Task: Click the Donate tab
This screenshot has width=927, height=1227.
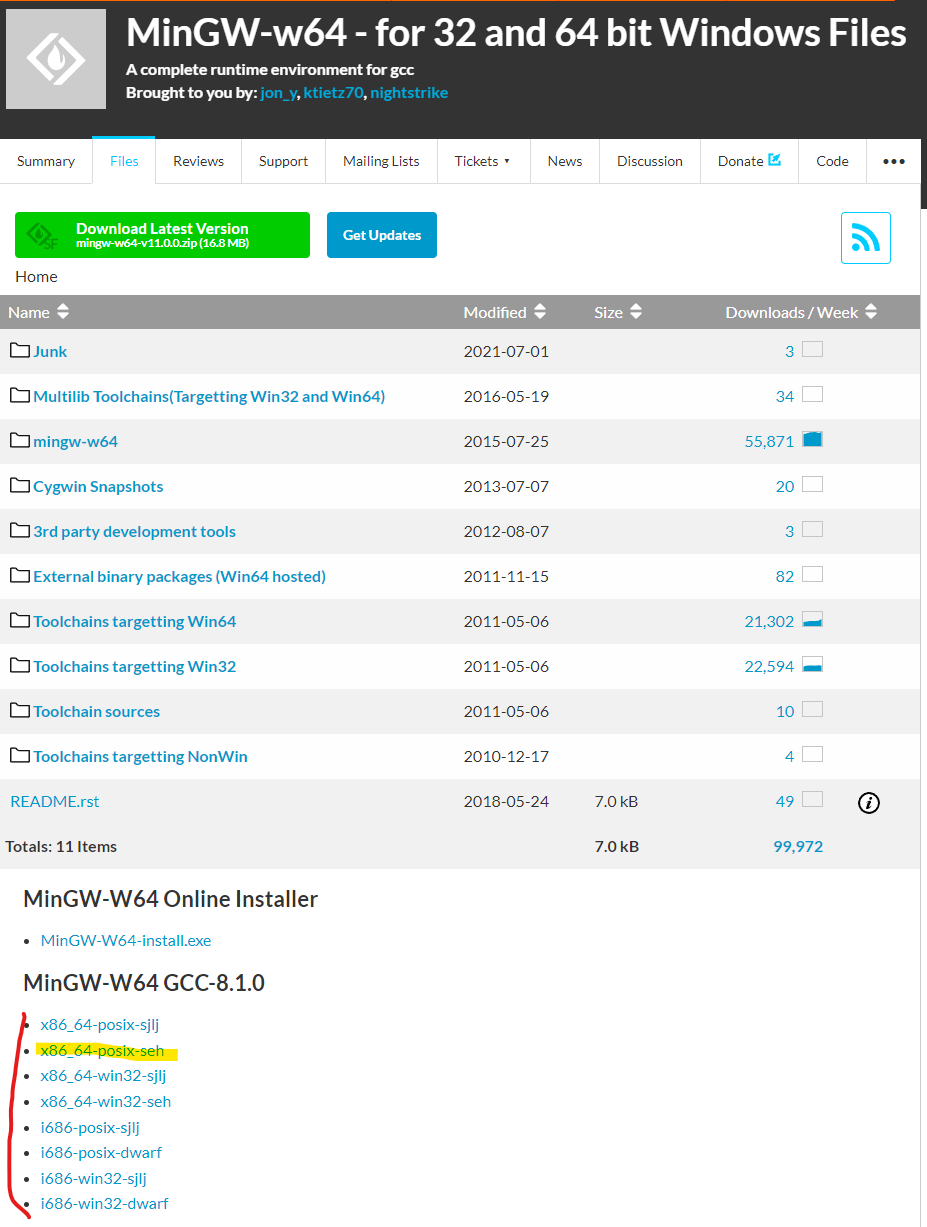Action: coord(749,161)
